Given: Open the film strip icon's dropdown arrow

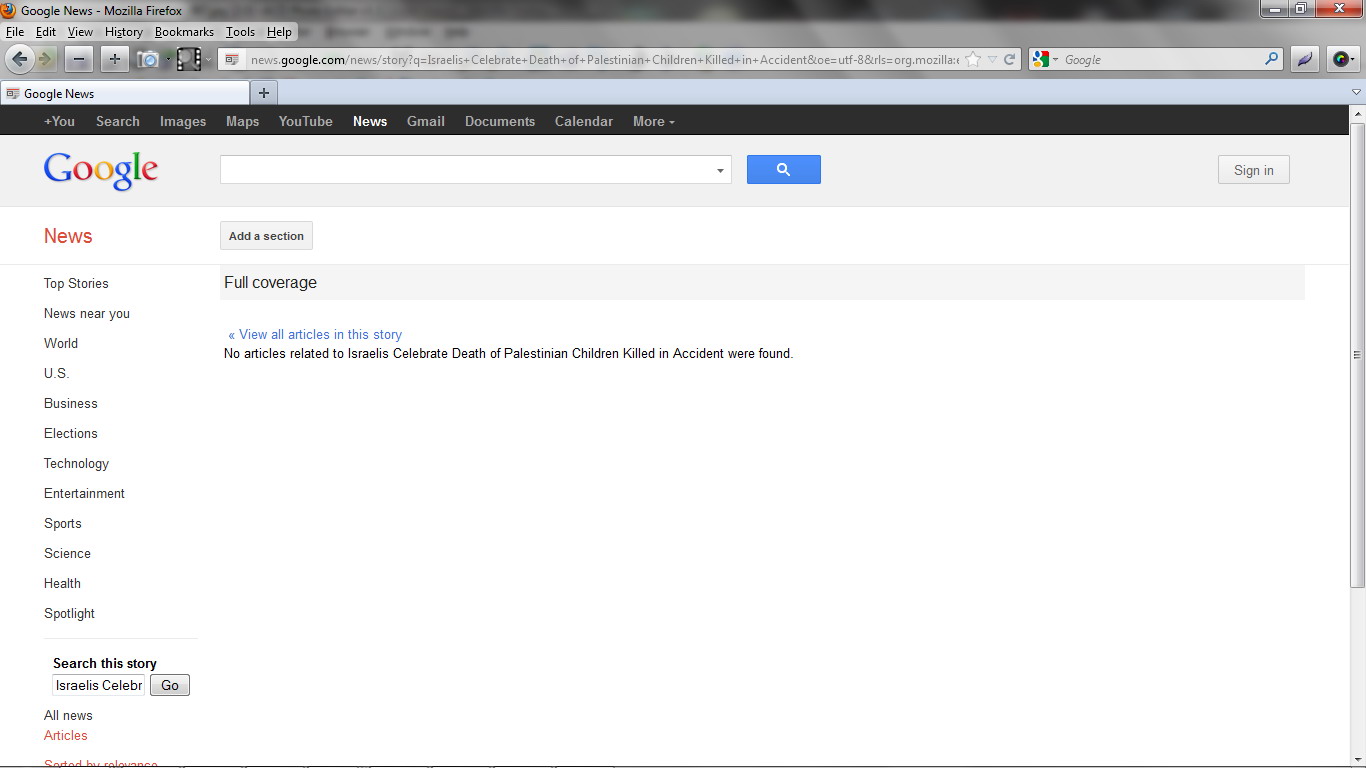Looking at the screenshot, I should (208, 60).
